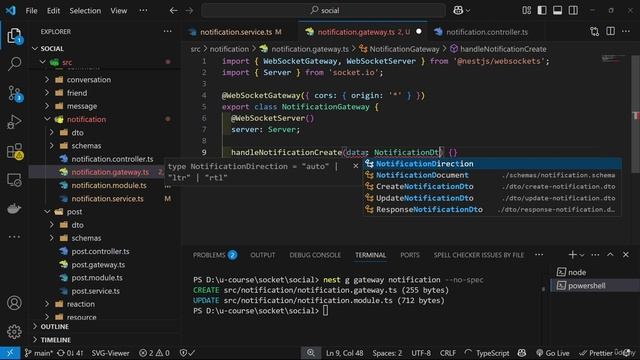This screenshot has height=360, width=640.
Task: Open the compare changes icon in editor toolbar
Action: (x=595, y=32)
